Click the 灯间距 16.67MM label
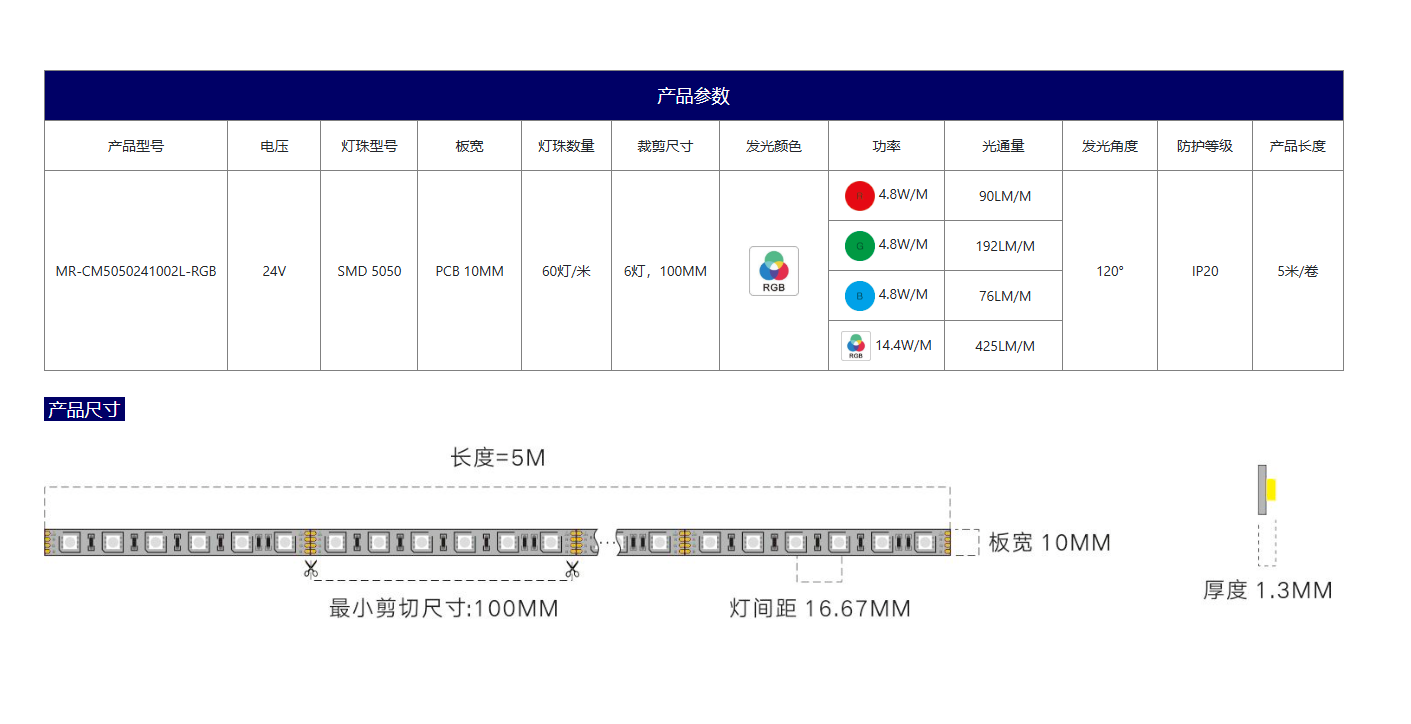This screenshot has height=724, width=1411. click(x=820, y=608)
